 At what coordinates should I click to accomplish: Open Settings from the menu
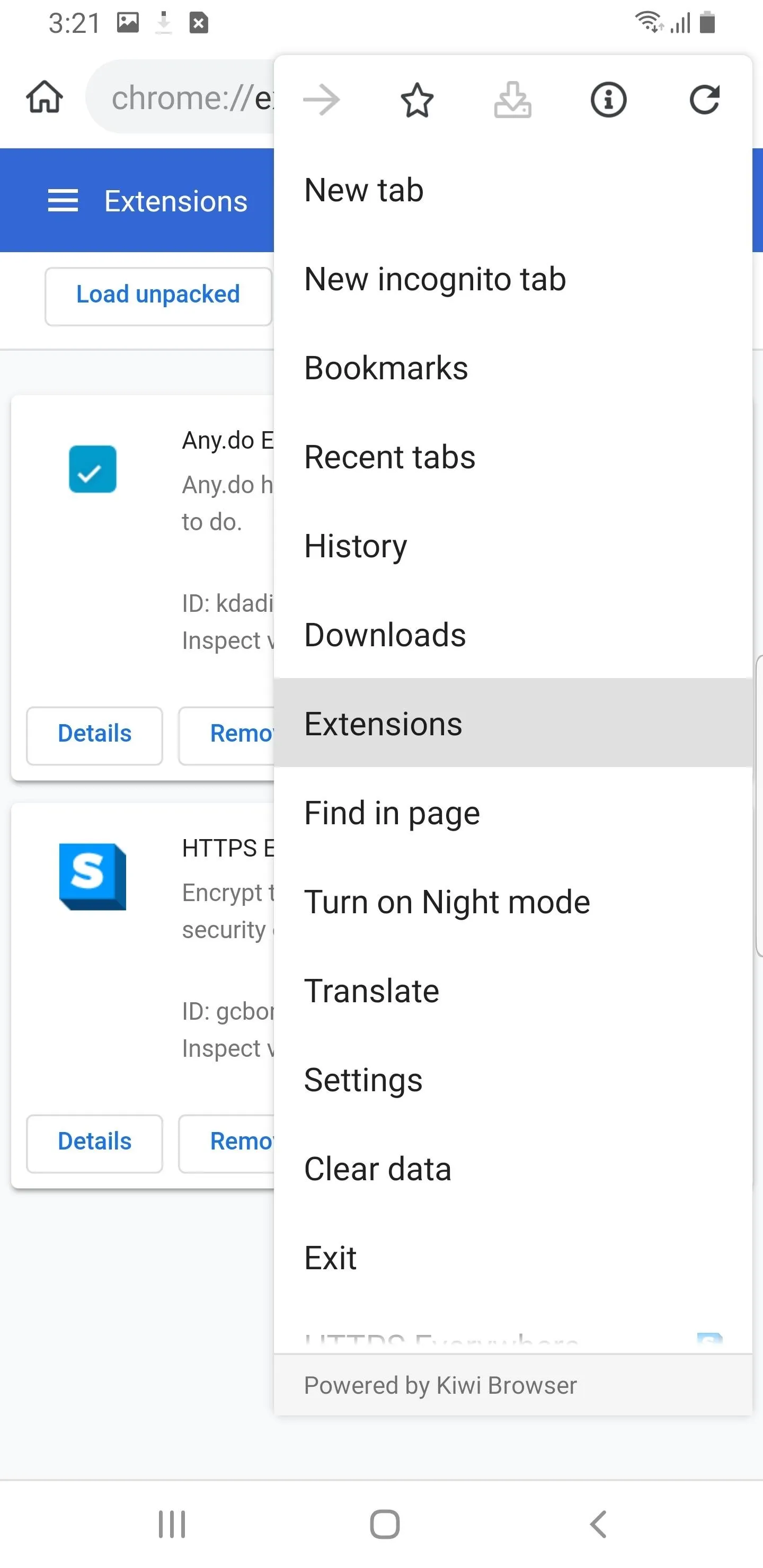click(513, 1079)
